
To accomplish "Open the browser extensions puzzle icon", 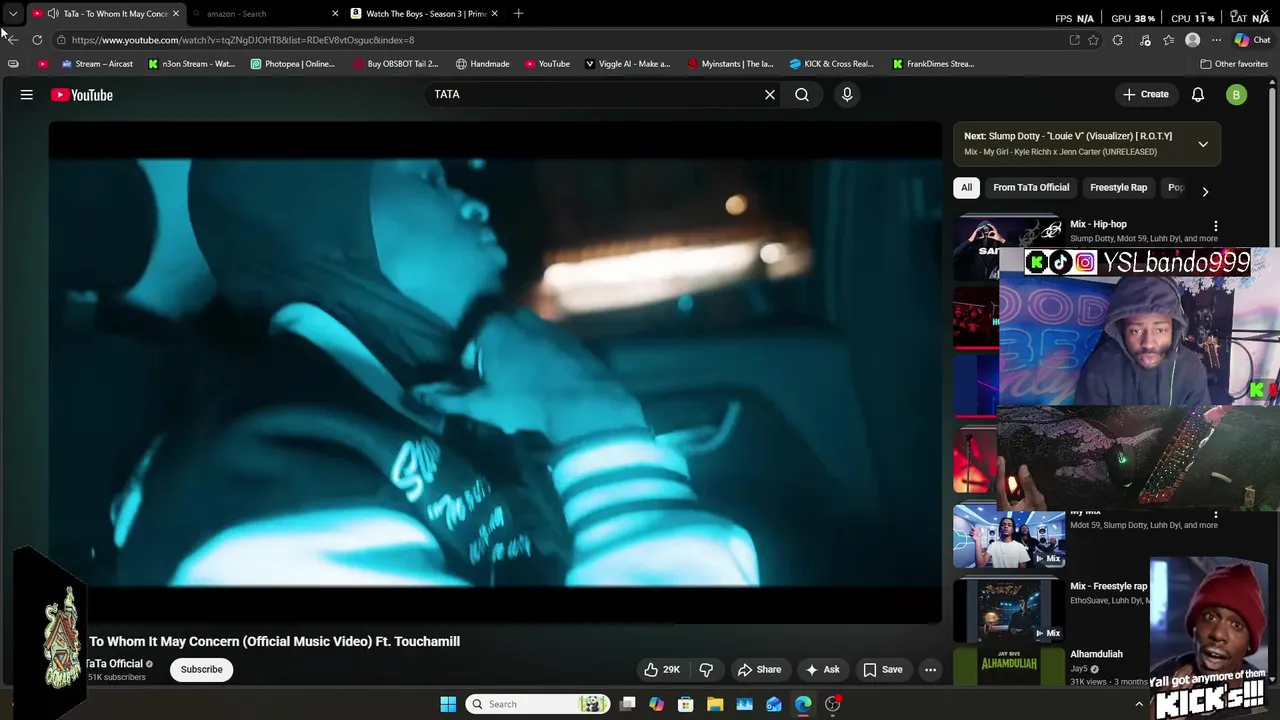I will [1118, 40].
